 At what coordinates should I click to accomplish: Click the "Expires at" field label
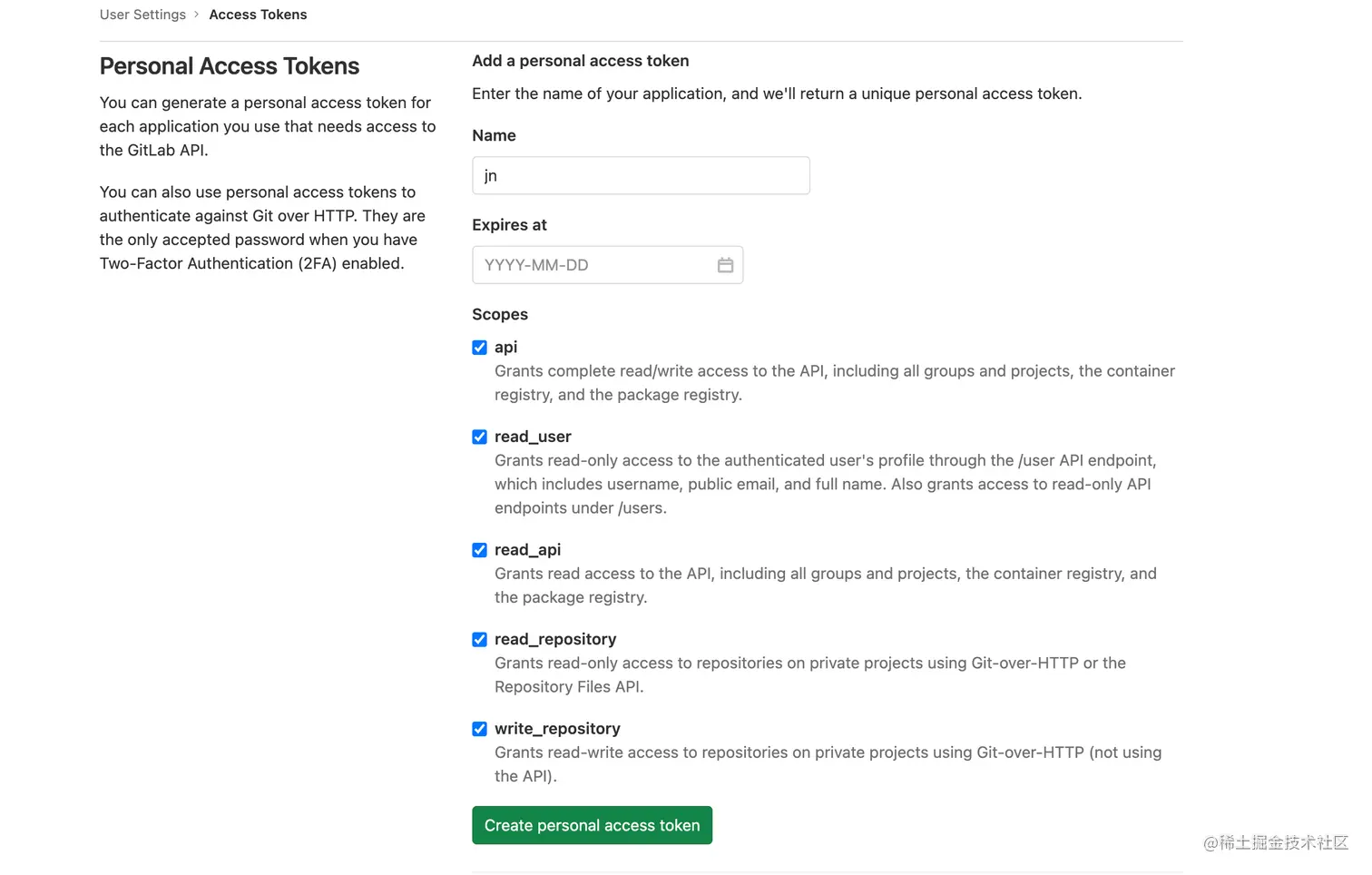click(509, 225)
